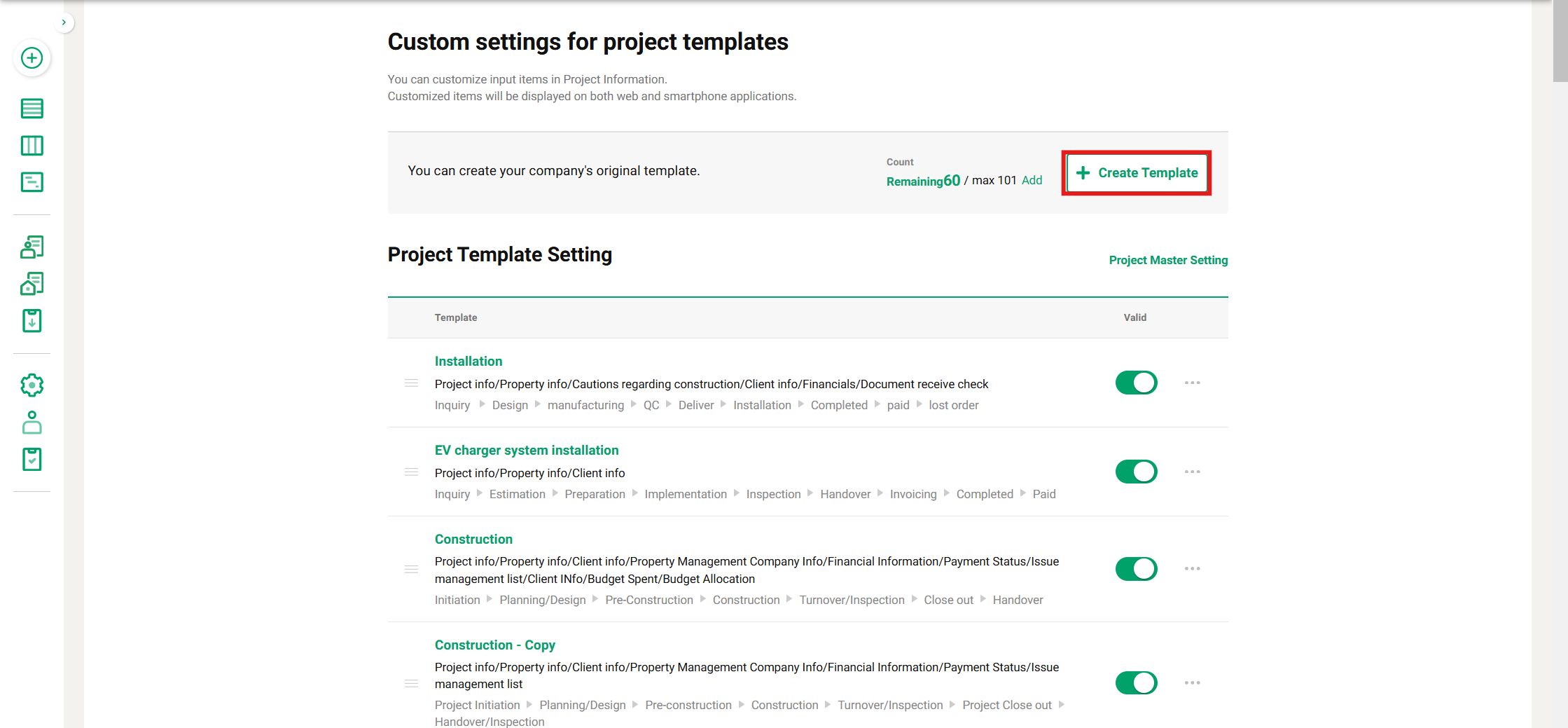Screen dimensions: 1568x728
Task: Expand the sidebar with chevron arrow
Action: click(x=64, y=22)
